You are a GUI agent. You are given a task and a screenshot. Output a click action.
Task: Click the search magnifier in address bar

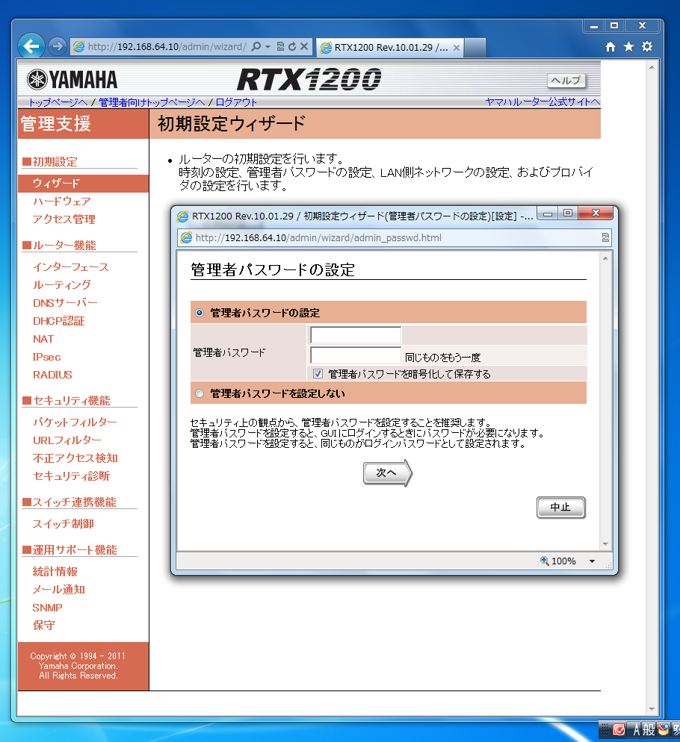point(256,46)
